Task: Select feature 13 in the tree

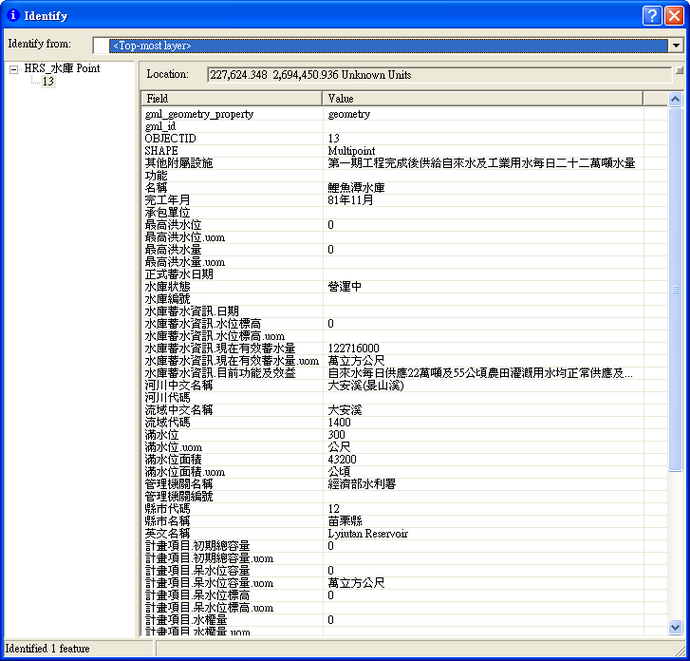Action: [x=47, y=82]
